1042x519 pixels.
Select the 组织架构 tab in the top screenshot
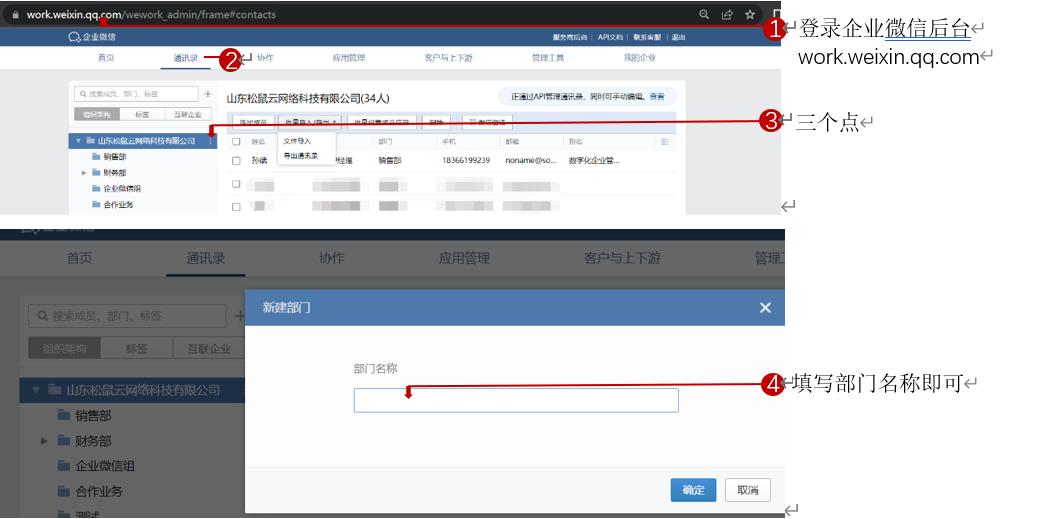pyautogui.click(x=96, y=115)
